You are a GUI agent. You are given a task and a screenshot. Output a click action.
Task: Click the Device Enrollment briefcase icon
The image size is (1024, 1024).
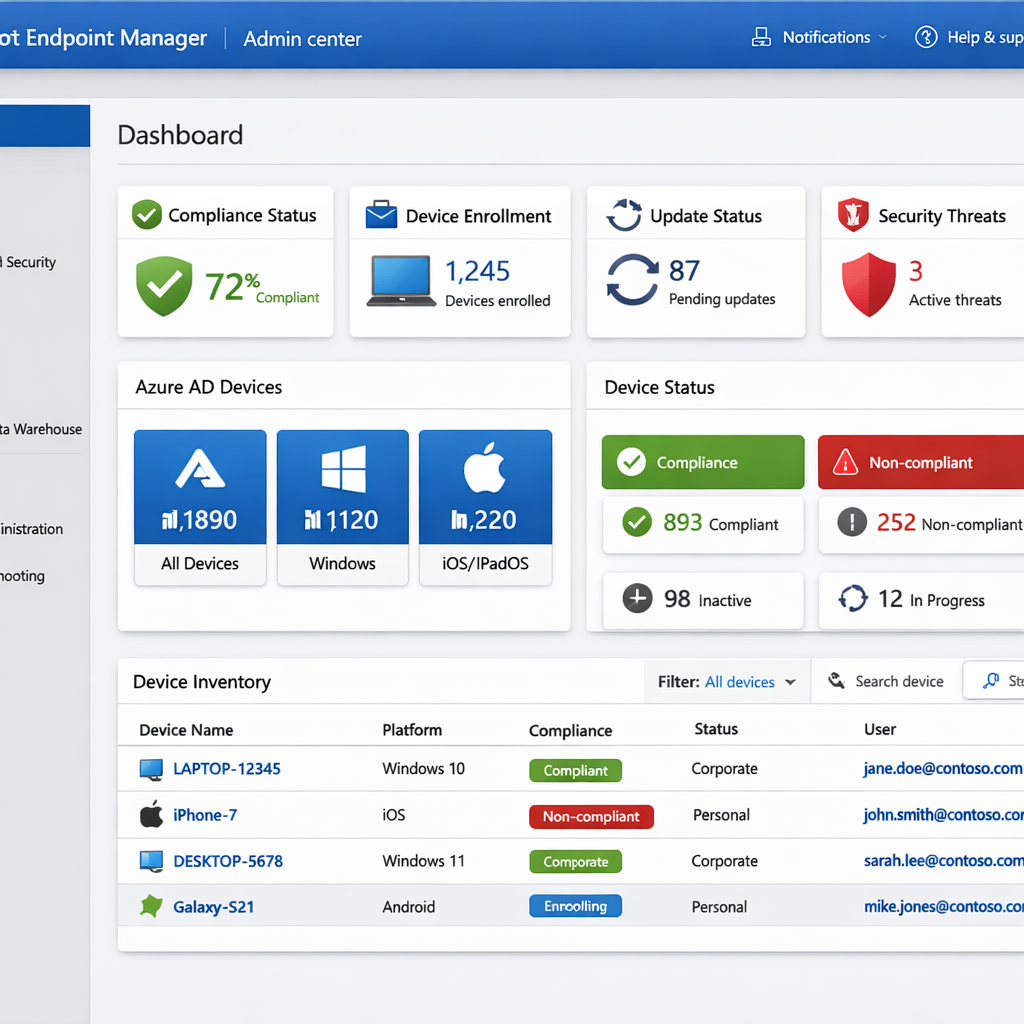pos(381,215)
